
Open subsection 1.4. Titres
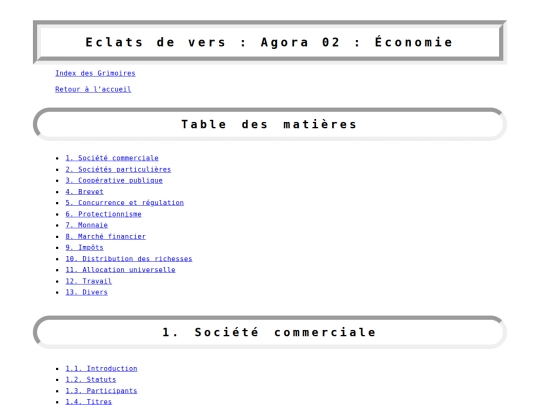tap(89, 402)
